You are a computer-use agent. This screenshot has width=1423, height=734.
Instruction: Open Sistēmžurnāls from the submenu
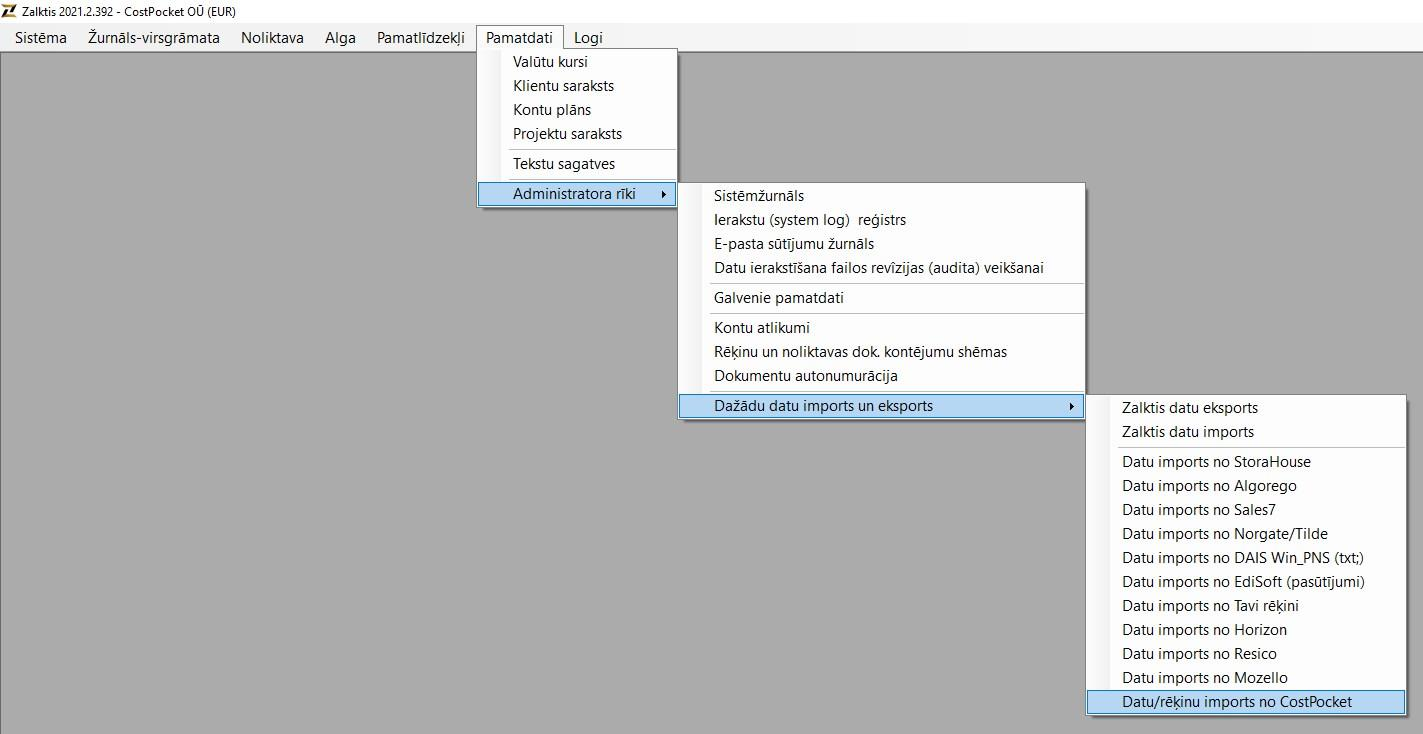click(x=882, y=196)
